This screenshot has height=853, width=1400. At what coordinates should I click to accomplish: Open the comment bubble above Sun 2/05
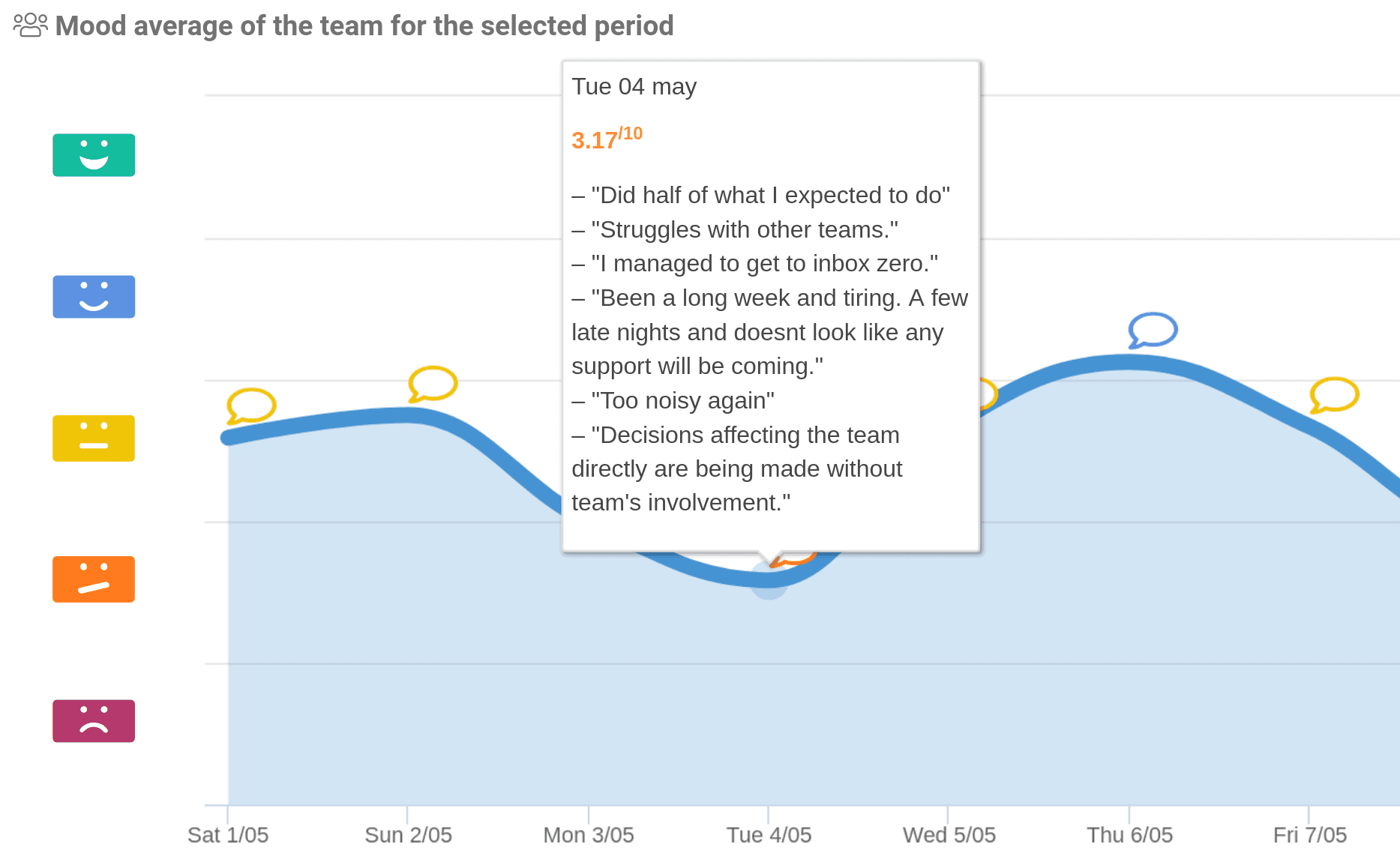(433, 384)
